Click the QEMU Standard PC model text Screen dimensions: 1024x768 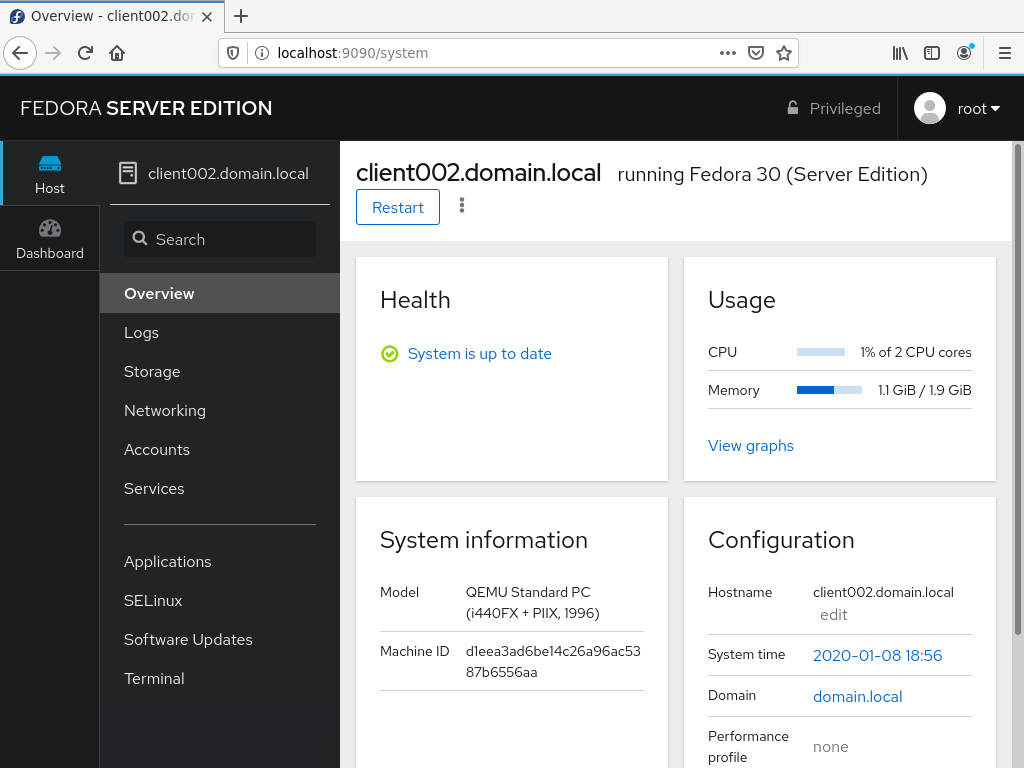coord(532,603)
